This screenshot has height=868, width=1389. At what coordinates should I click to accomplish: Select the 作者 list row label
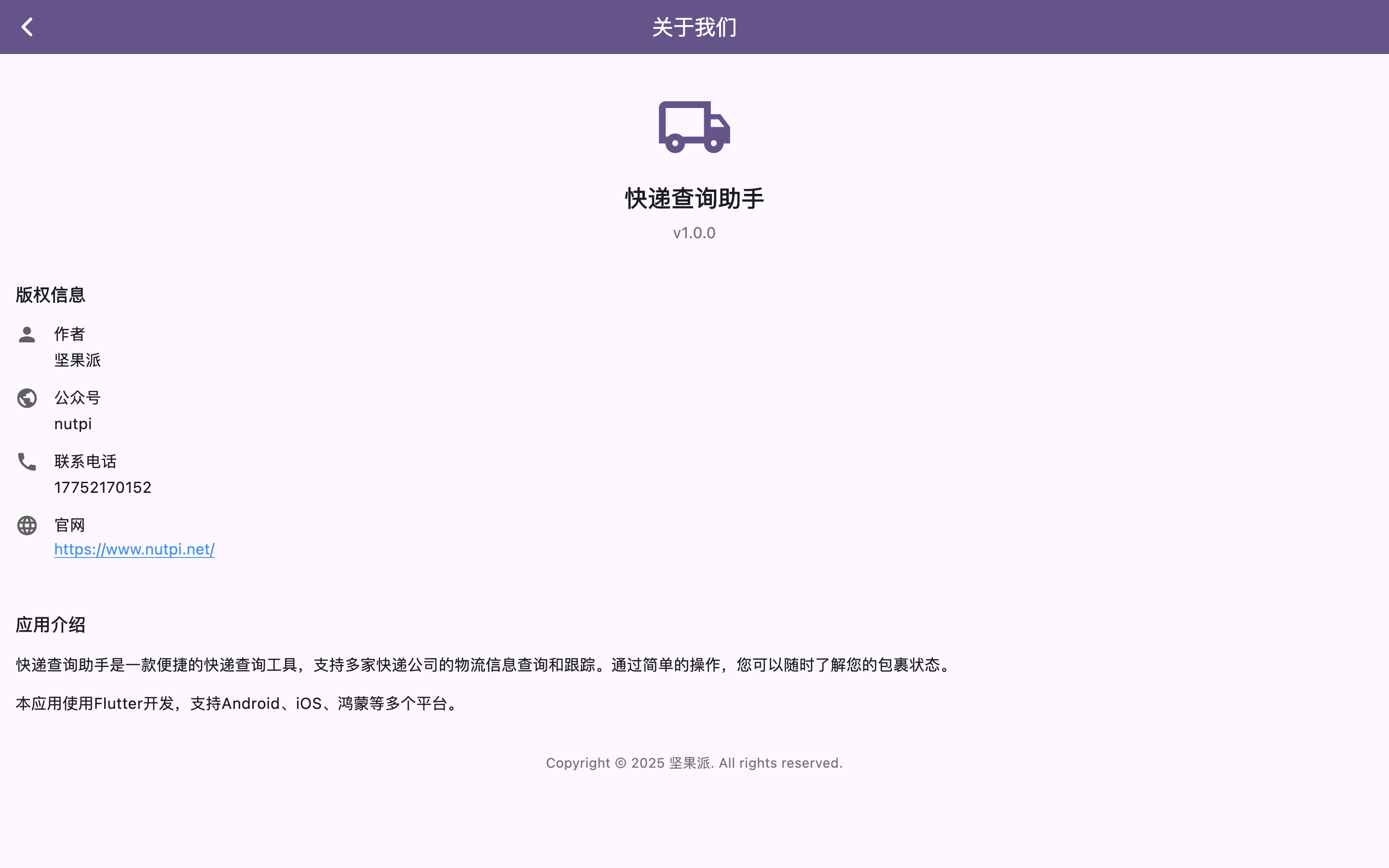point(69,334)
